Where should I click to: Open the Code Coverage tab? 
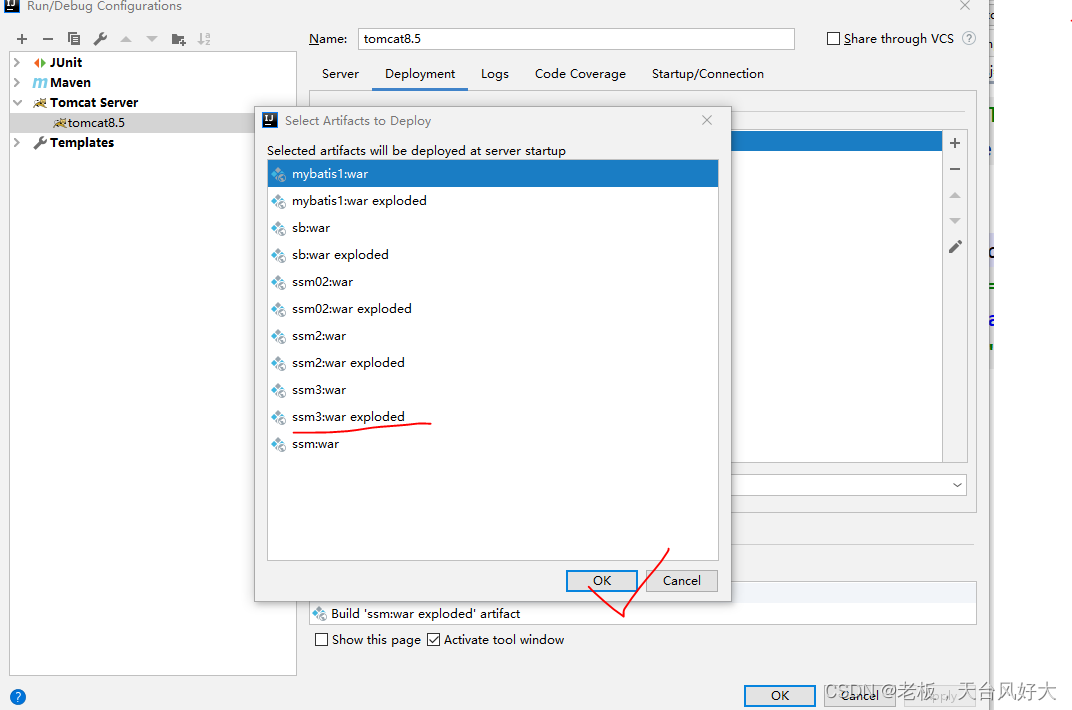[x=580, y=74]
